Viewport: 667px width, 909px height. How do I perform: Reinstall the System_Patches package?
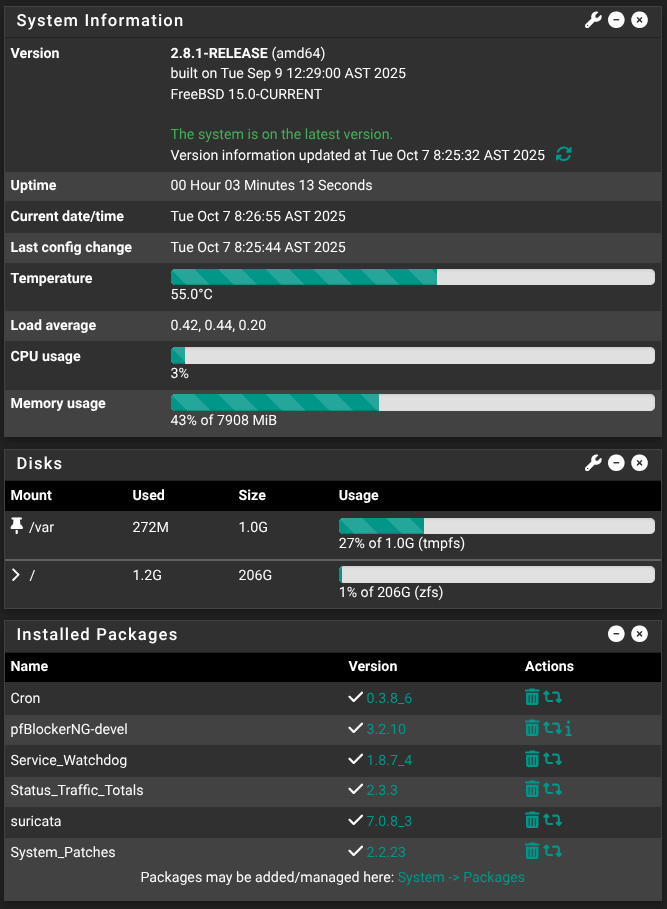click(552, 851)
